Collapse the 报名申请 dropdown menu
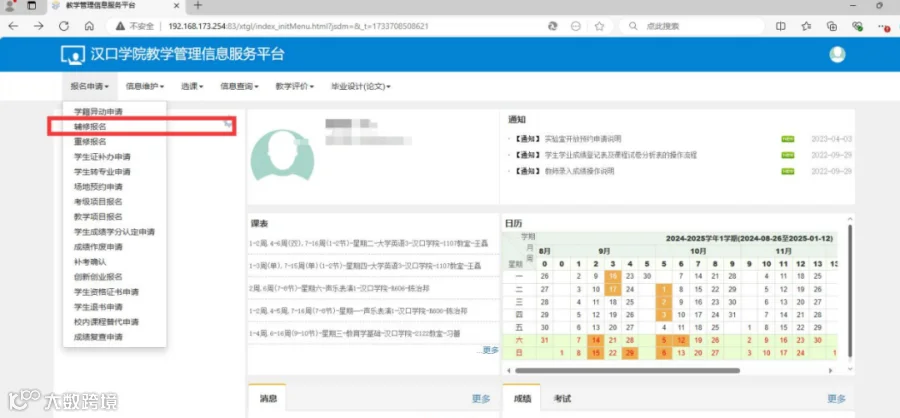Image resolution: width=900 pixels, height=418 pixels. point(90,87)
